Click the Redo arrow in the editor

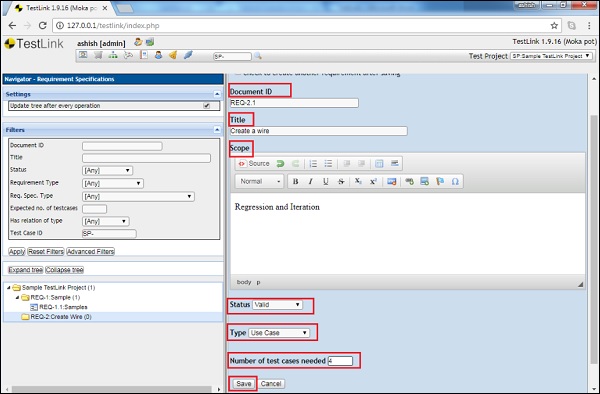click(x=295, y=164)
